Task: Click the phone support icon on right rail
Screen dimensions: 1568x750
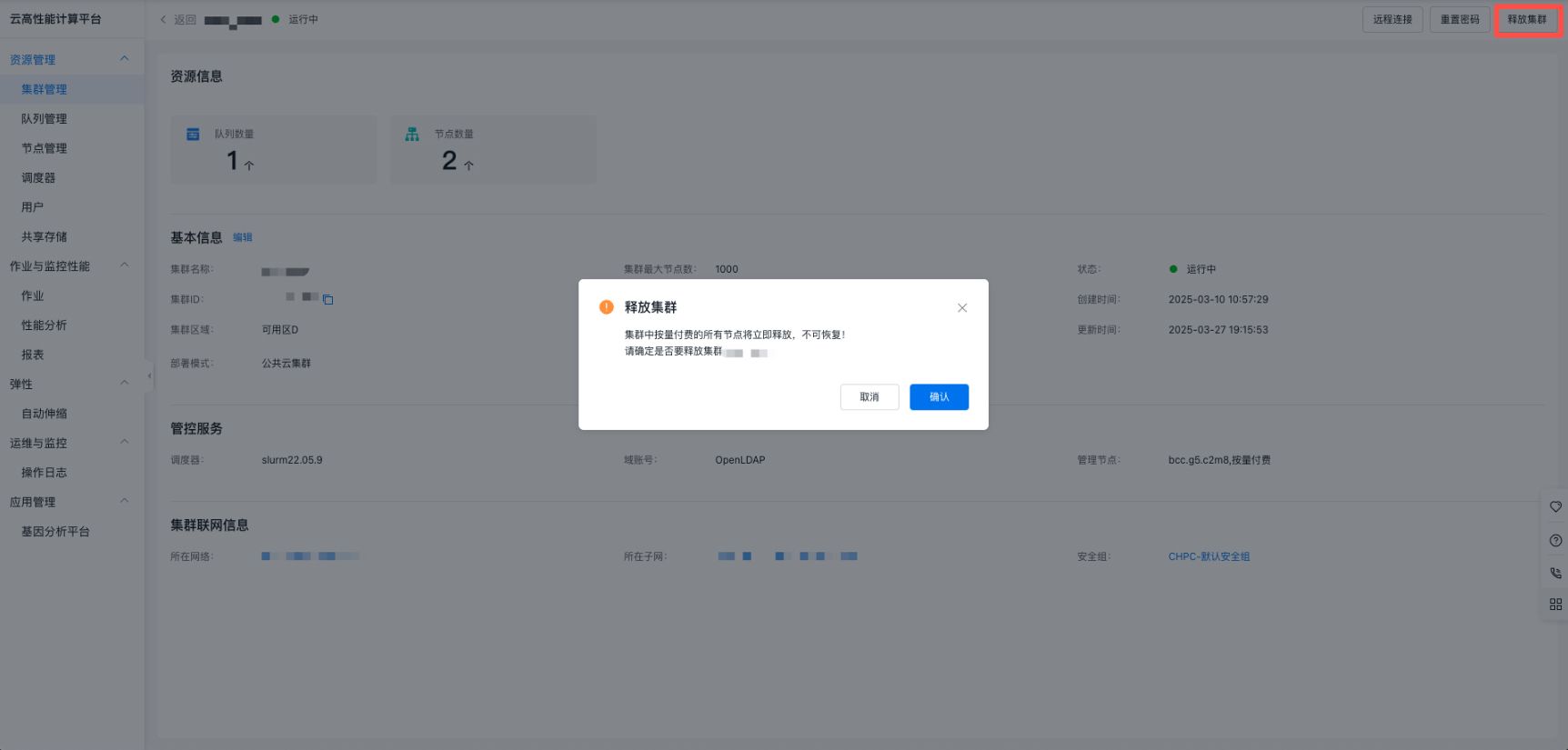Action: coord(1555,574)
